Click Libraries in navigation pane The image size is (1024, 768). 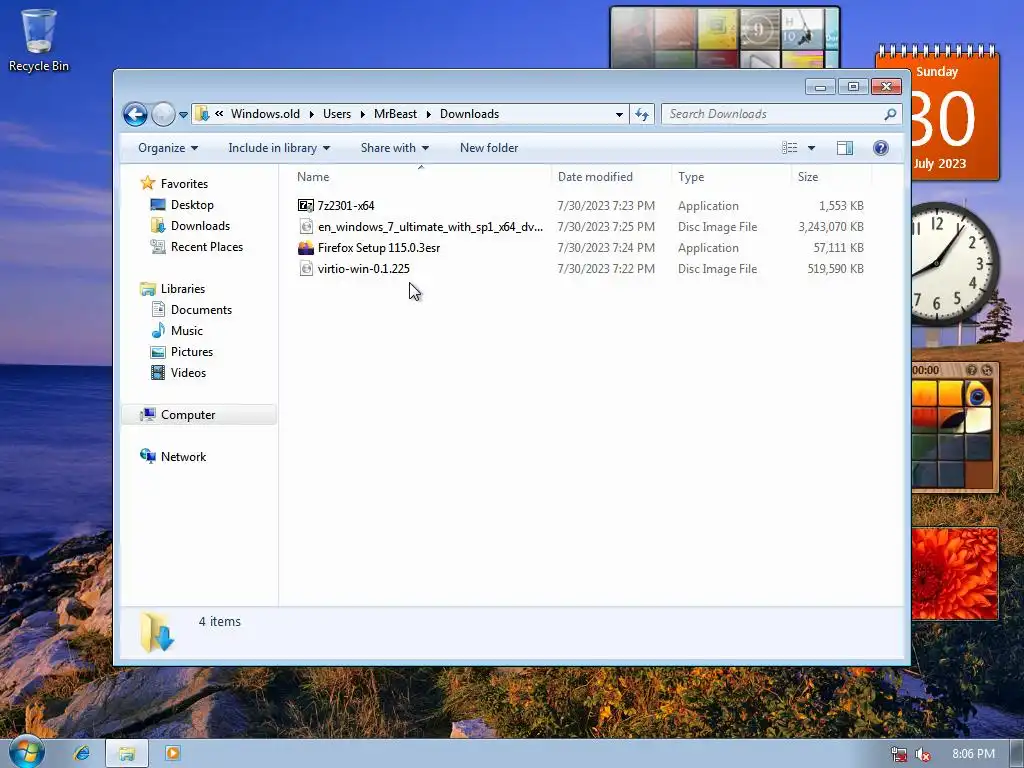coord(183,289)
